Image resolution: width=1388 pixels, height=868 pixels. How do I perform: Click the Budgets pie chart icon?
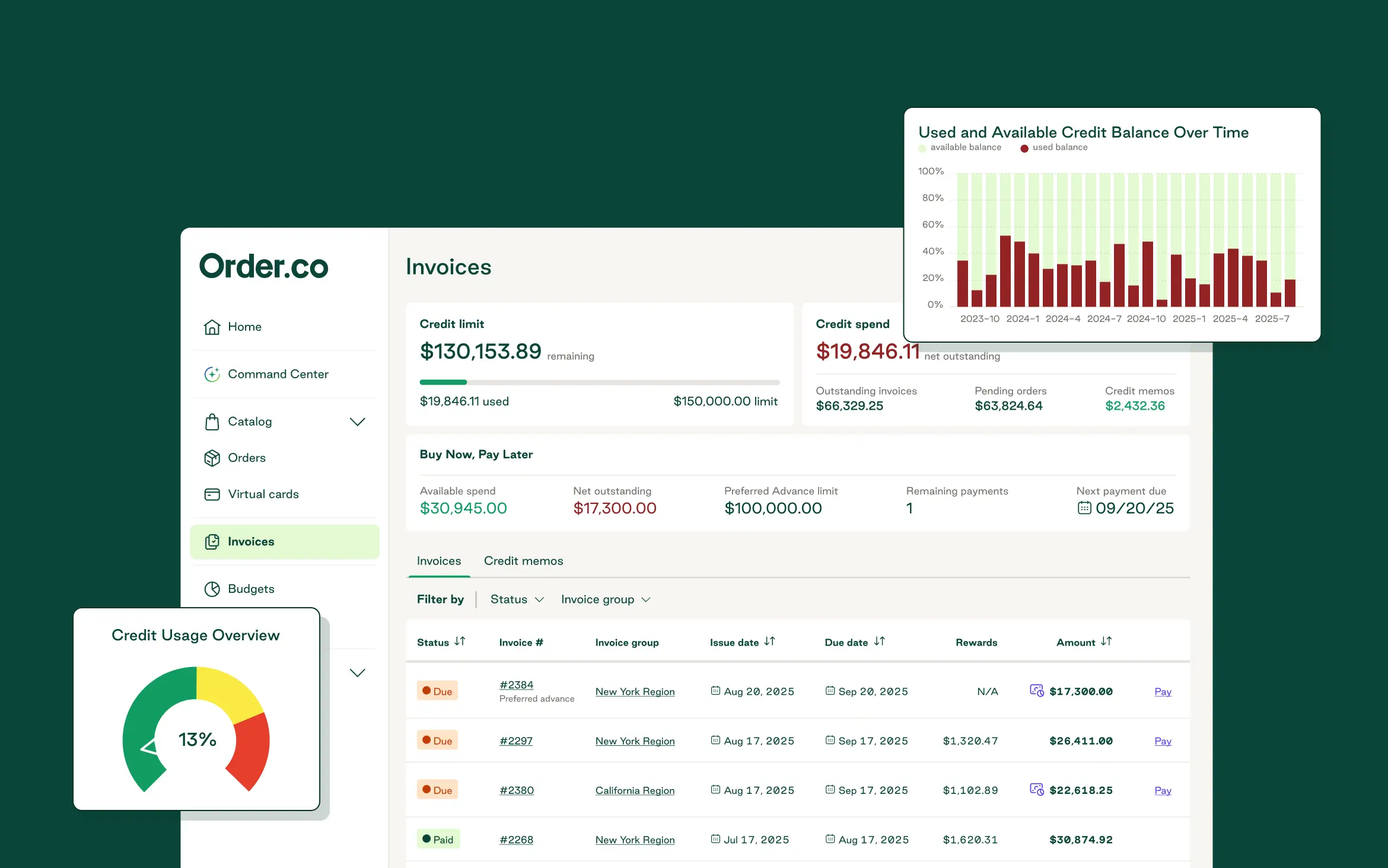[x=212, y=589]
